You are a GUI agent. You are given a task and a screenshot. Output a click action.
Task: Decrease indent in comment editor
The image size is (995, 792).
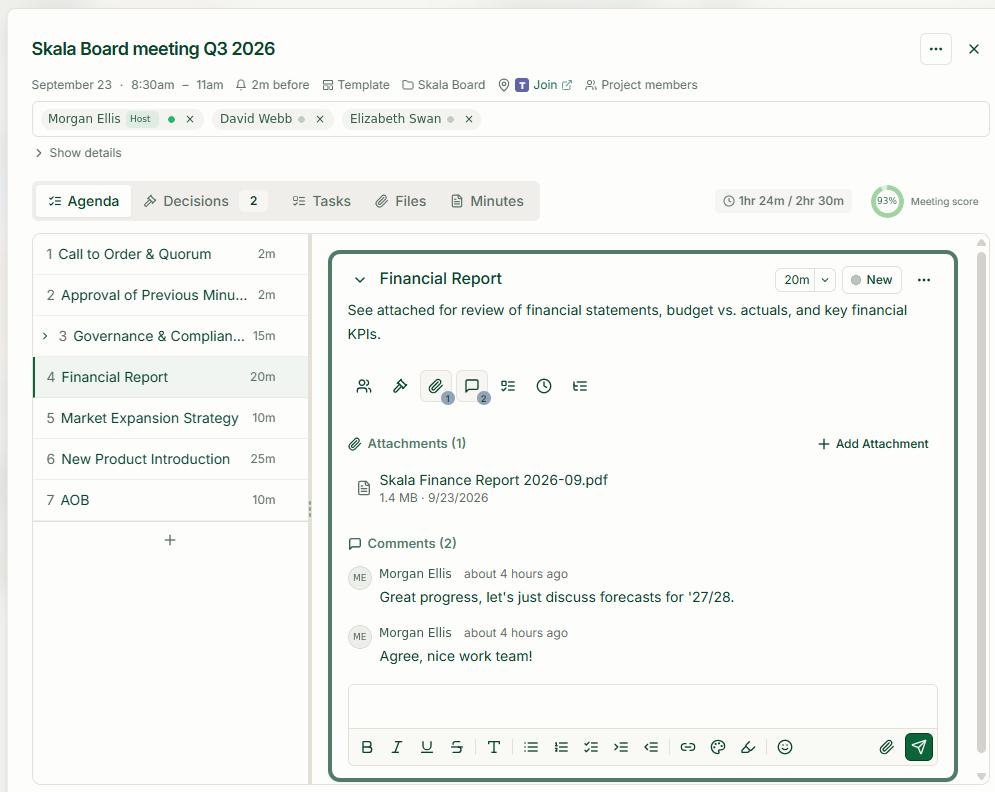651,748
